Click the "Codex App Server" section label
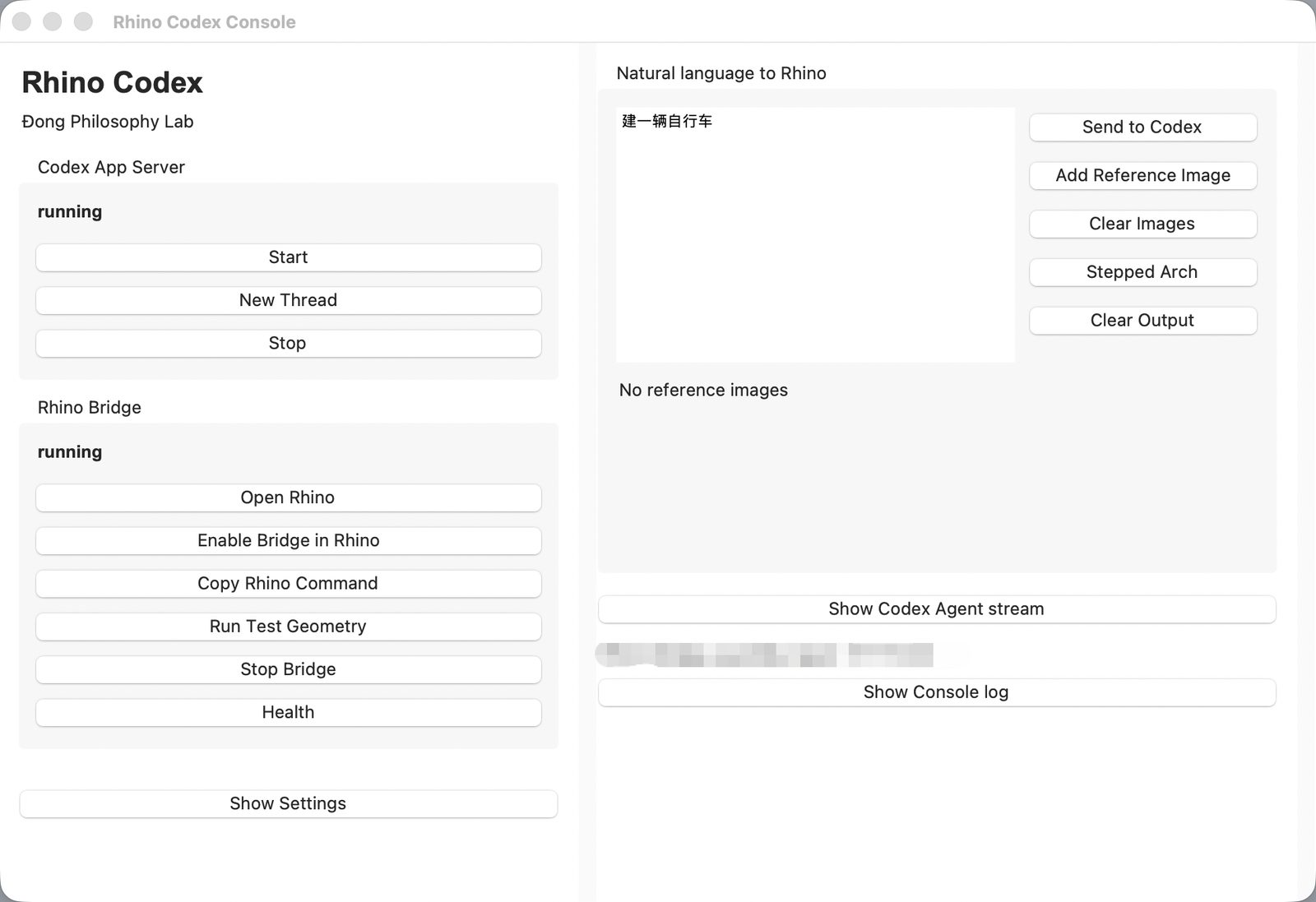Screen dimensions: 1316x902 (x=111, y=167)
